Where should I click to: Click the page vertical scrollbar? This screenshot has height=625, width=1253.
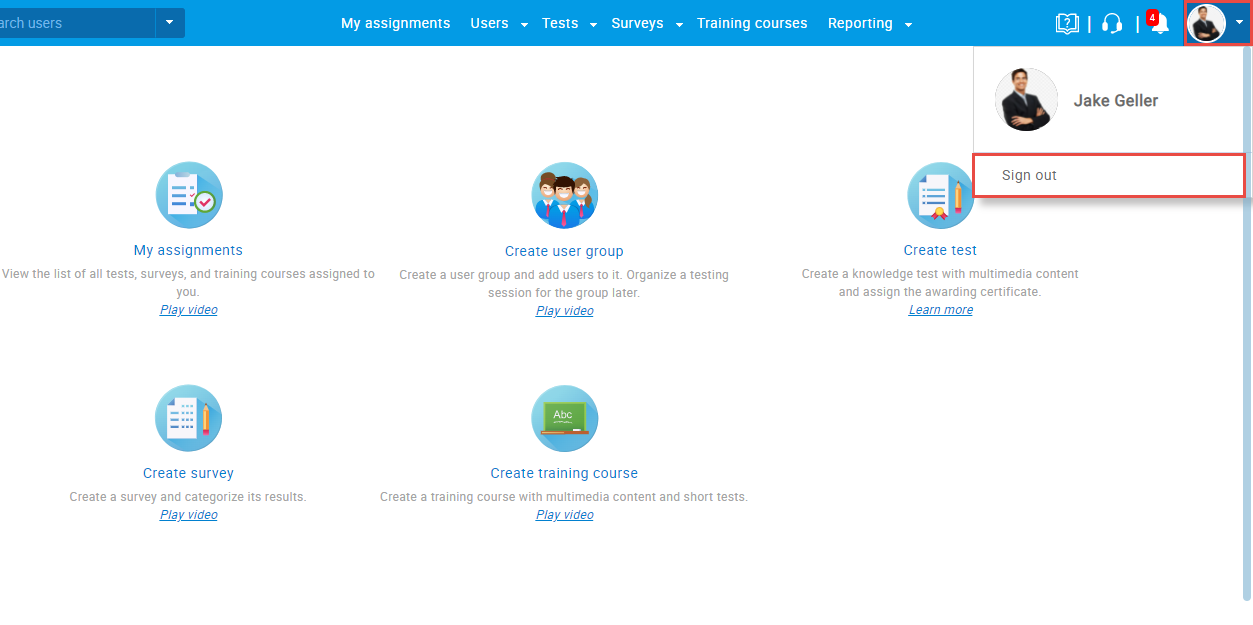point(1247,323)
